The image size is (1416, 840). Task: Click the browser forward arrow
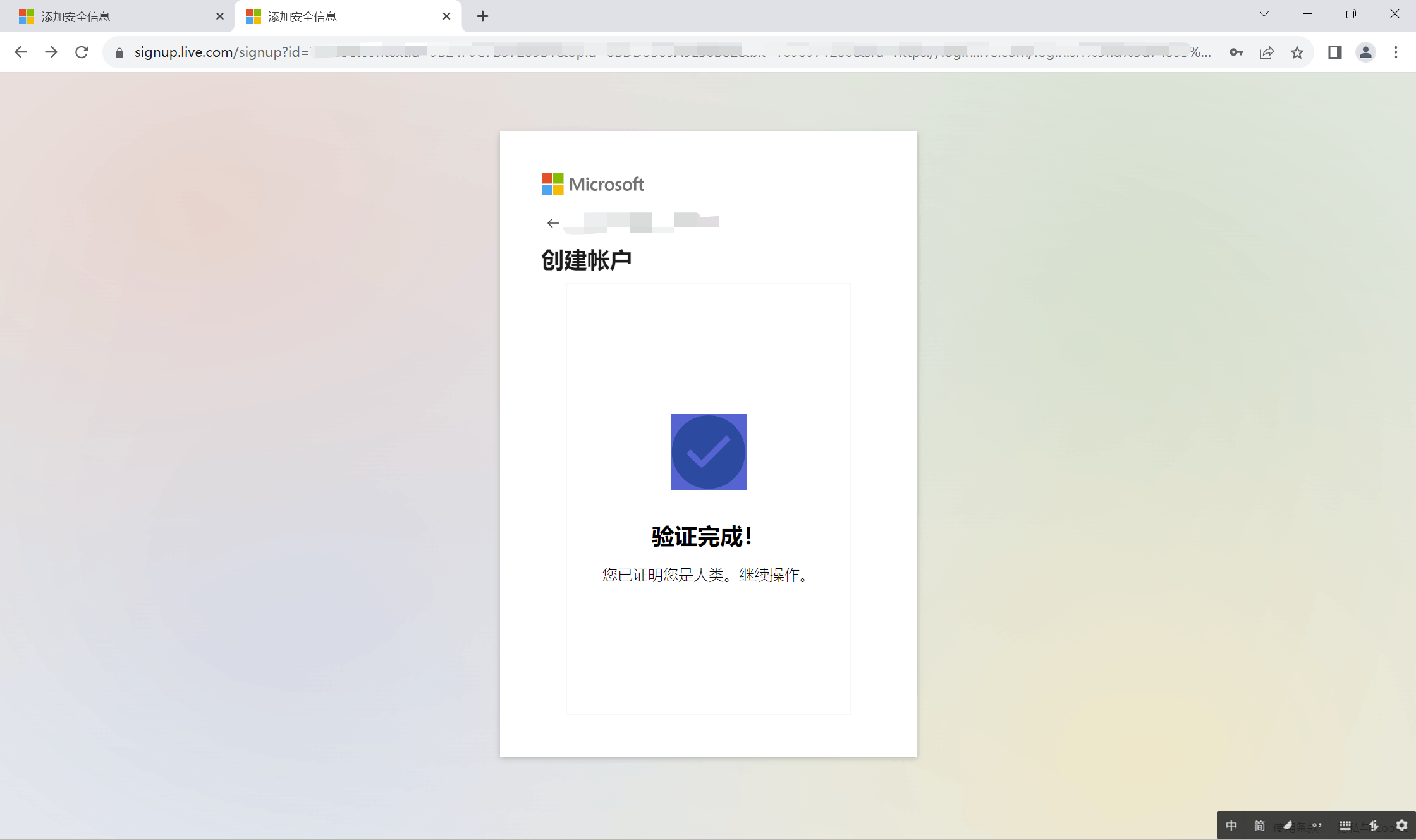[51, 52]
